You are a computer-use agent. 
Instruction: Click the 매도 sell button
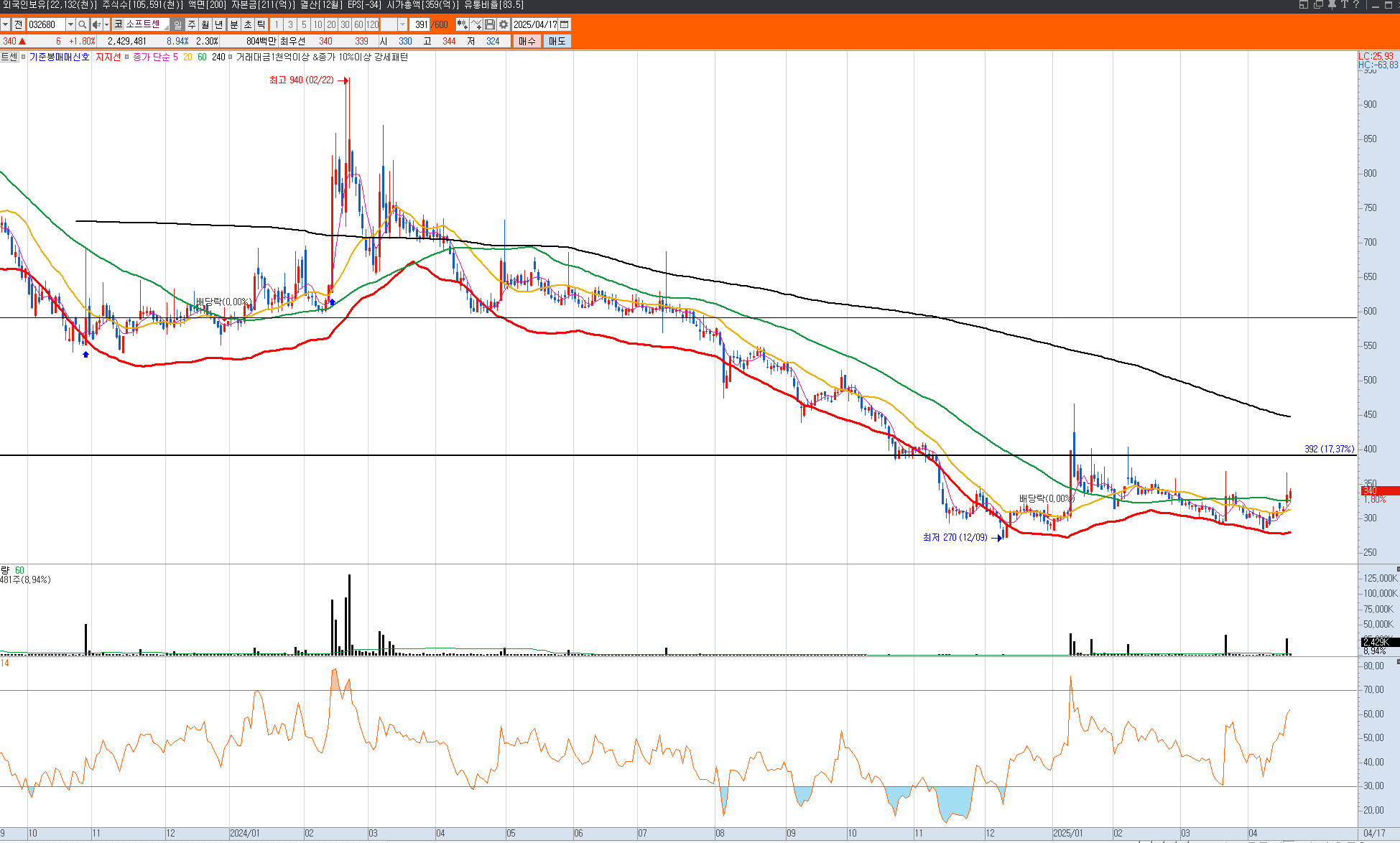pyautogui.click(x=557, y=41)
